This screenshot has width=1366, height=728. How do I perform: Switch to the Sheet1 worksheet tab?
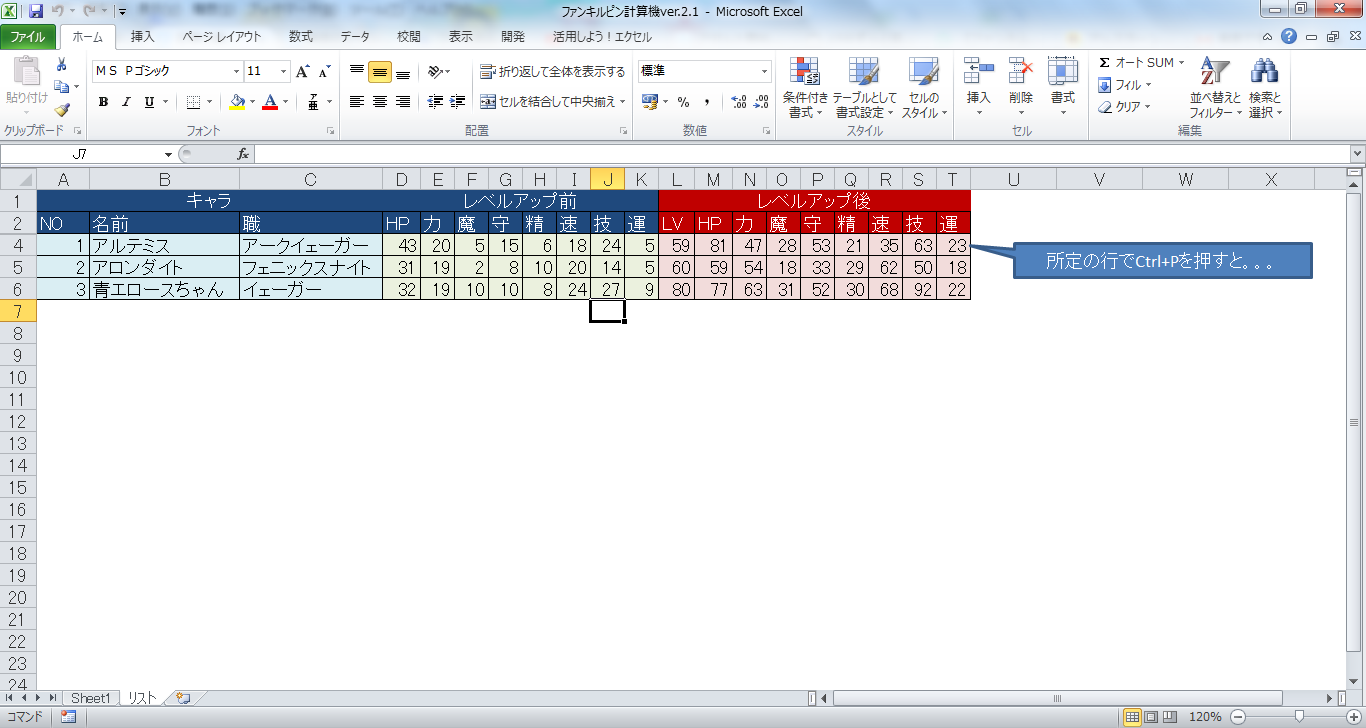pos(90,698)
